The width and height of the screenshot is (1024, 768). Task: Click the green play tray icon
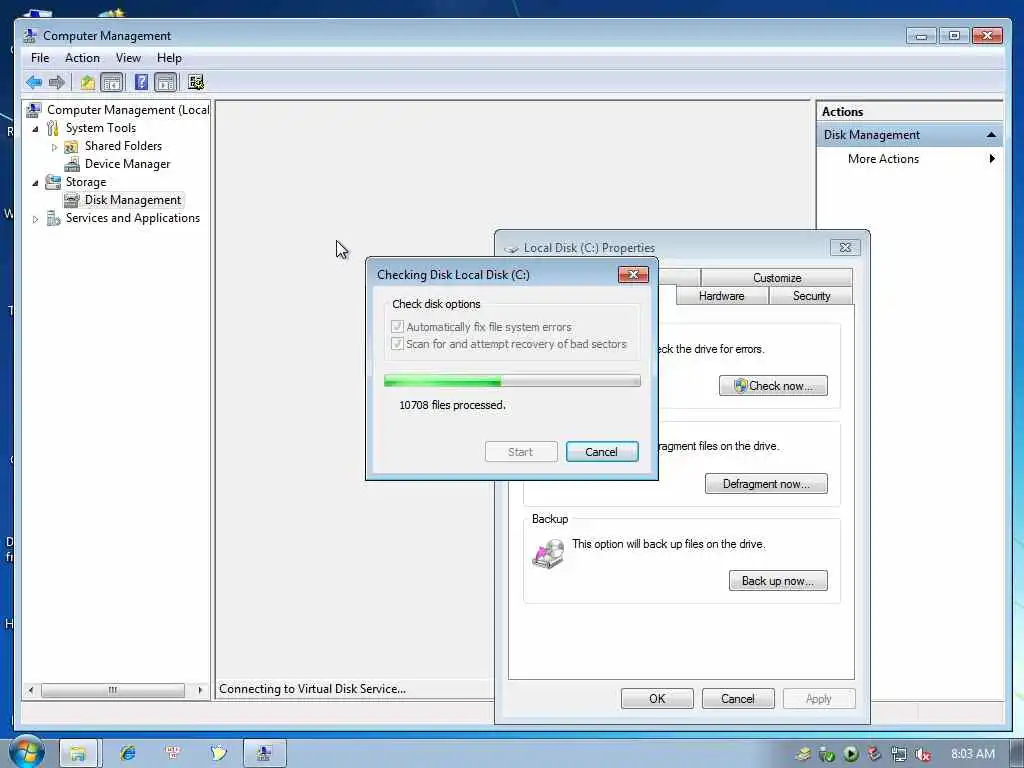(851, 754)
